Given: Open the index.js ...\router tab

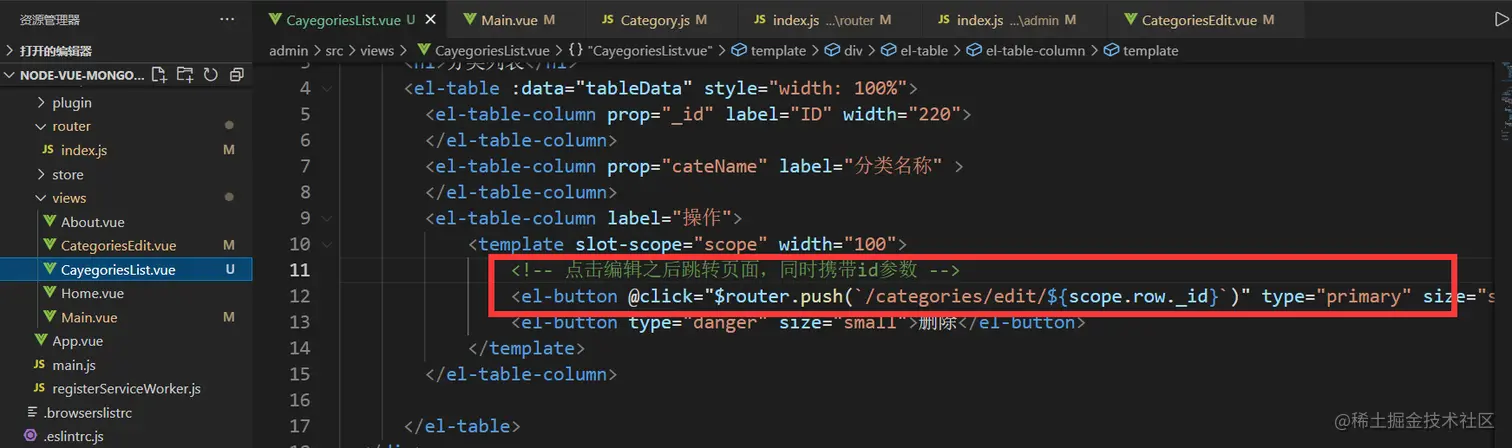Looking at the screenshot, I should 824,20.
